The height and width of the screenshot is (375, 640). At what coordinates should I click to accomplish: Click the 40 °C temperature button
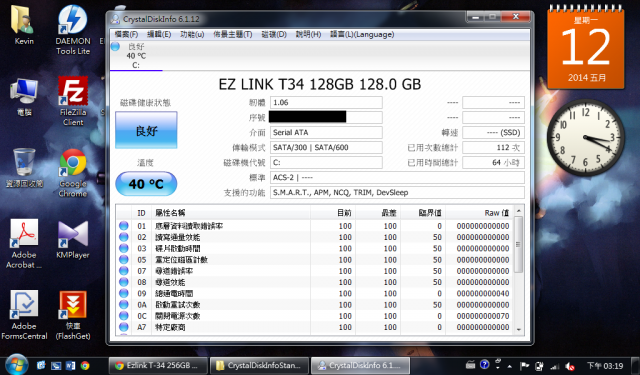tap(146, 184)
